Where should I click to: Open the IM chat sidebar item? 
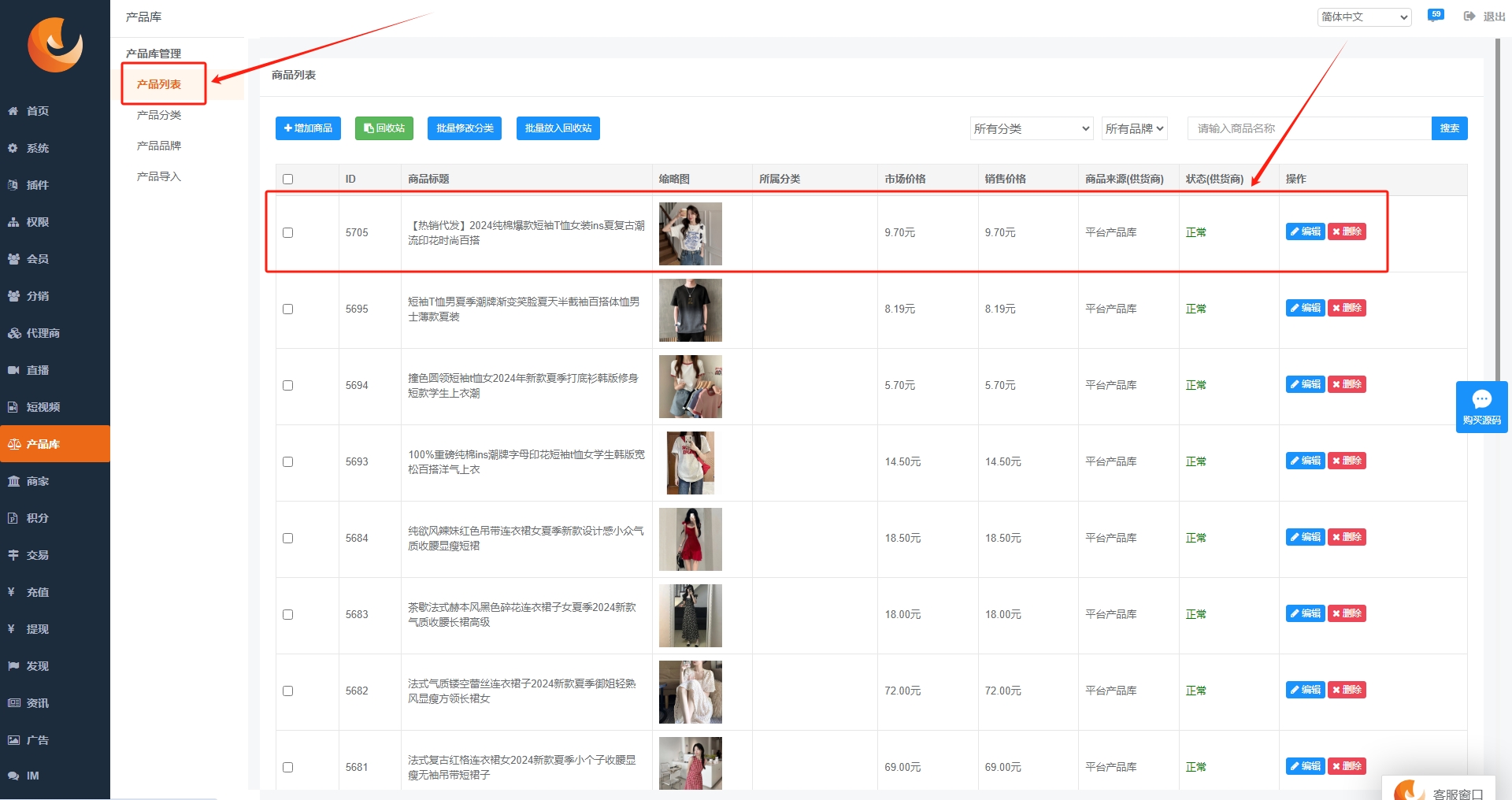click(55, 776)
